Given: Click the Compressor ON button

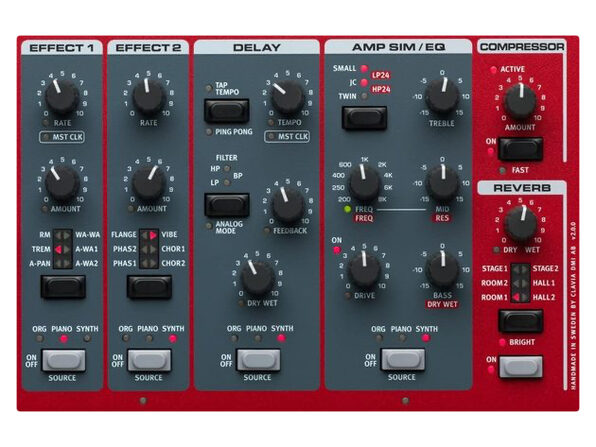Looking at the screenshot, I should coord(520,149).
